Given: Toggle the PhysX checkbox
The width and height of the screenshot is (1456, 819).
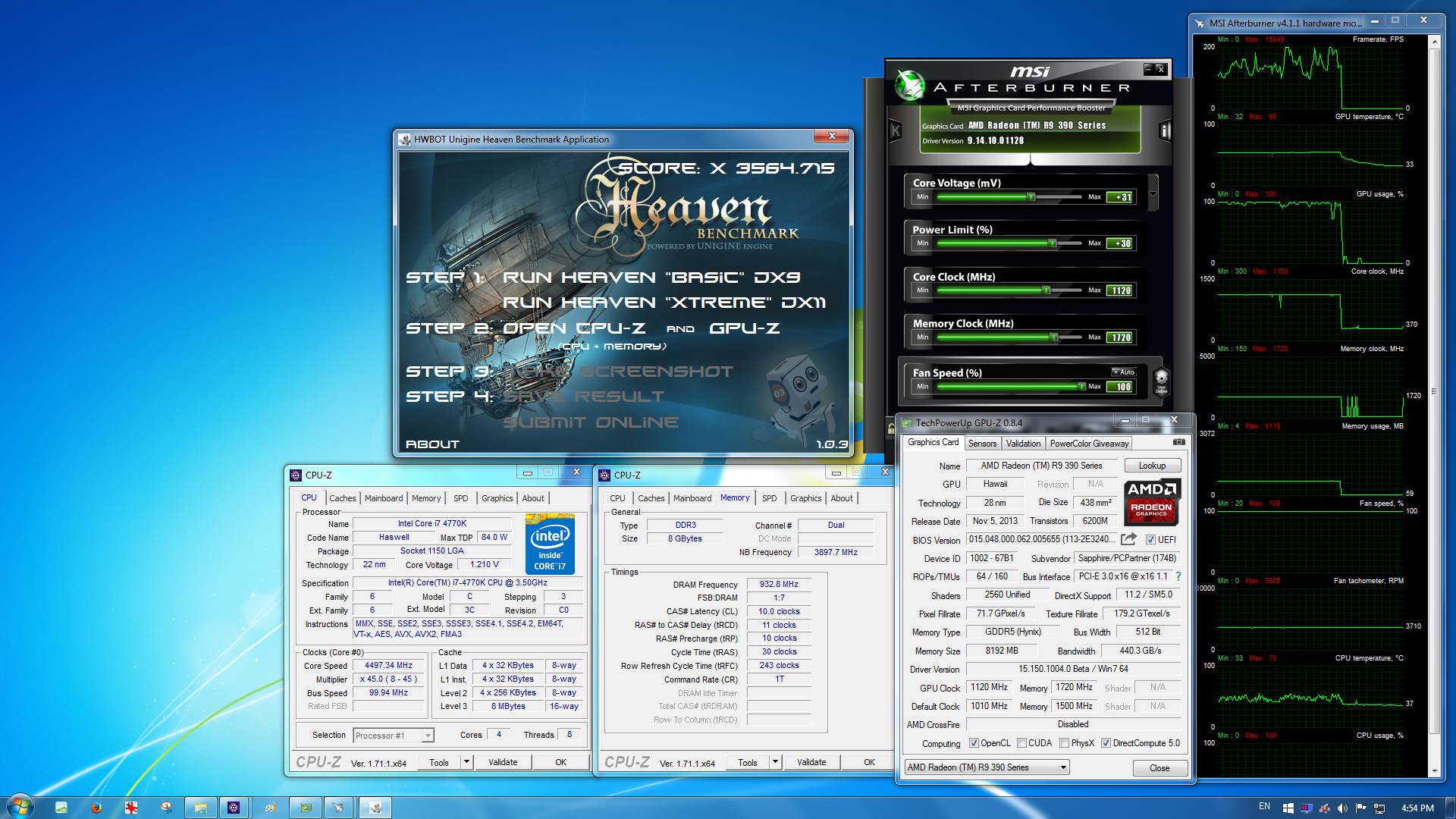Looking at the screenshot, I should [x=1065, y=743].
